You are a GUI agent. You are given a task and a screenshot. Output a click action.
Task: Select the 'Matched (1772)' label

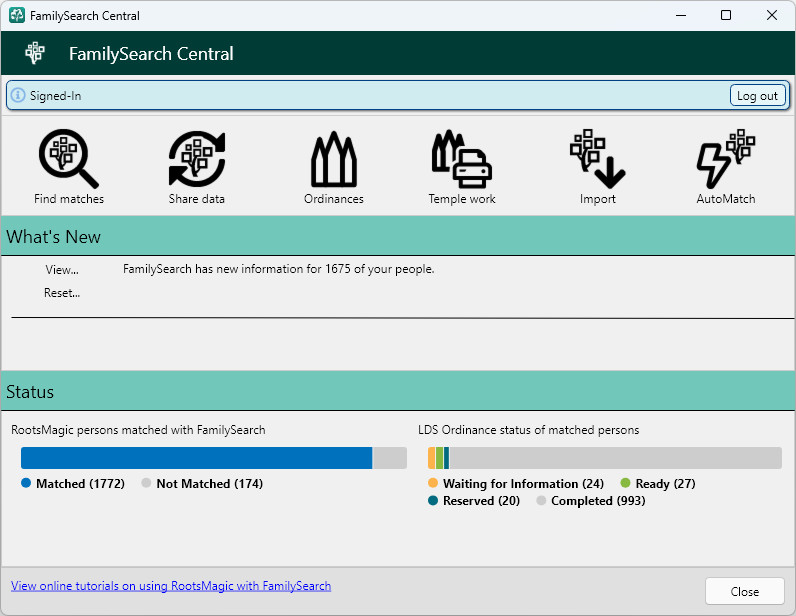pos(80,483)
